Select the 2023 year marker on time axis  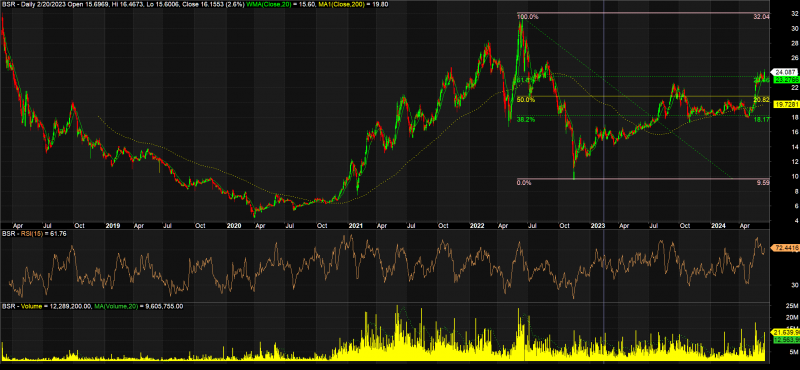point(597,225)
